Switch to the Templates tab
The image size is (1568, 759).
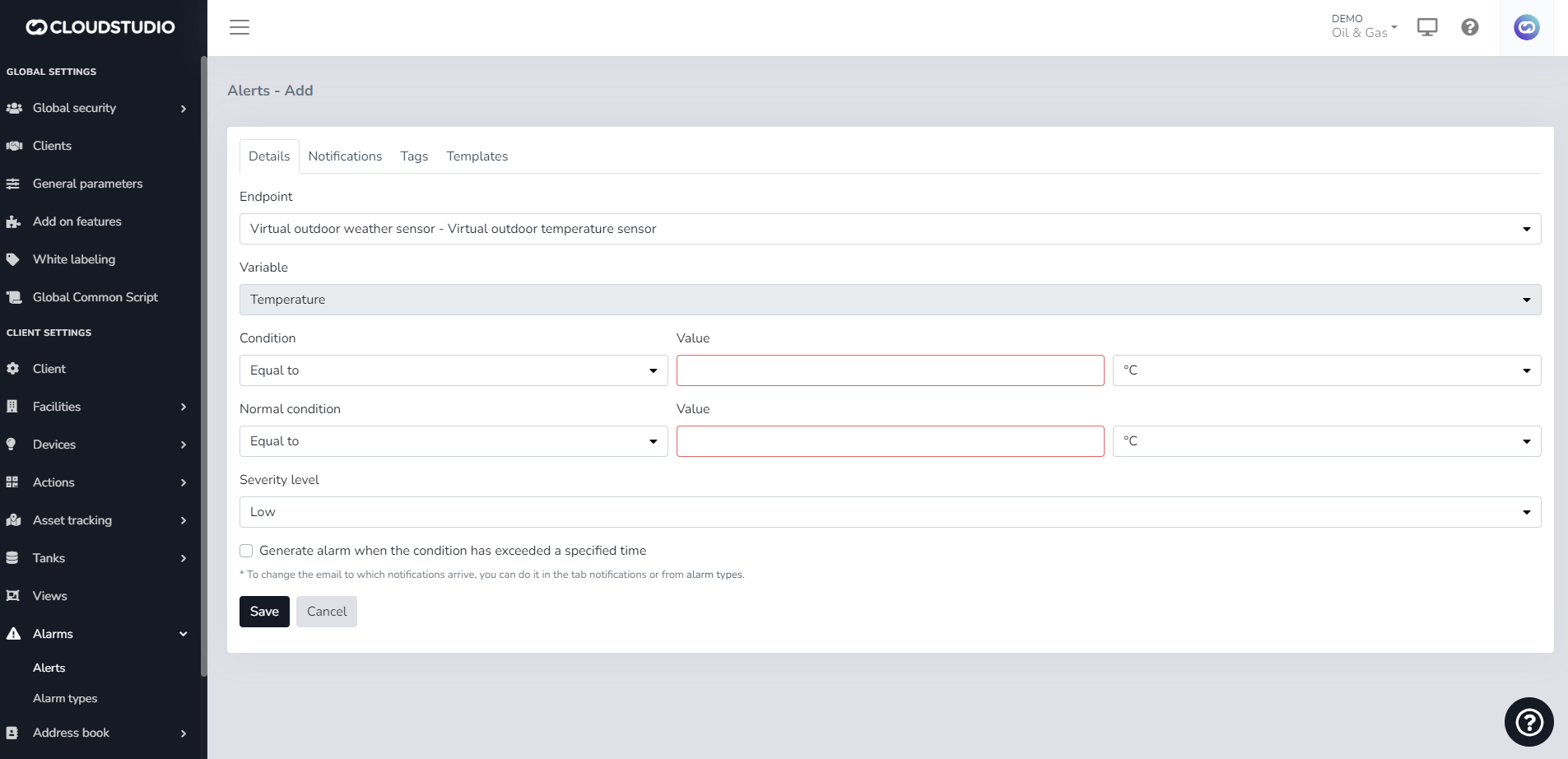coord(477,156)
